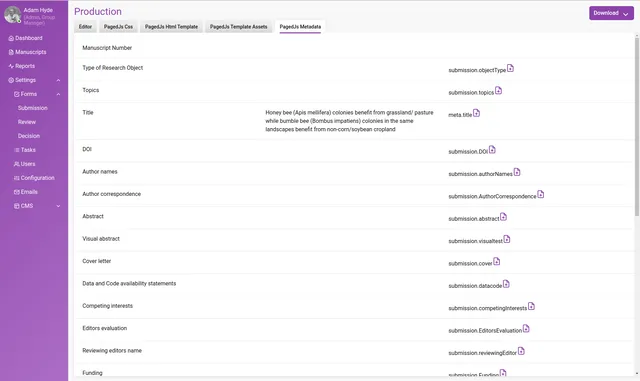This screenshot has height=381, width=640.
Task: Click the 'Reviewing editors name' label
Action: click(112, 350)
